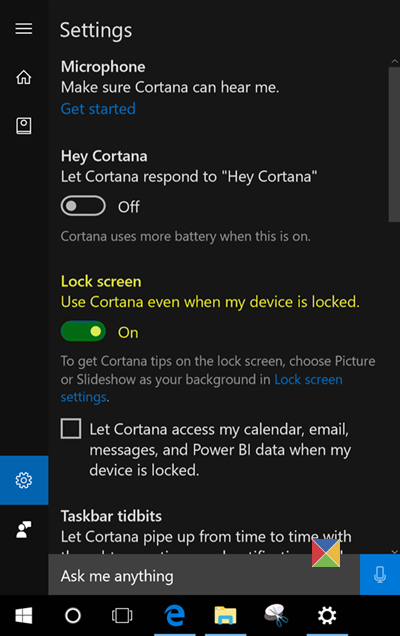
Task: Click the Cortana circle on taskbar
Action: pyautogui.click(x=73, y=616)
